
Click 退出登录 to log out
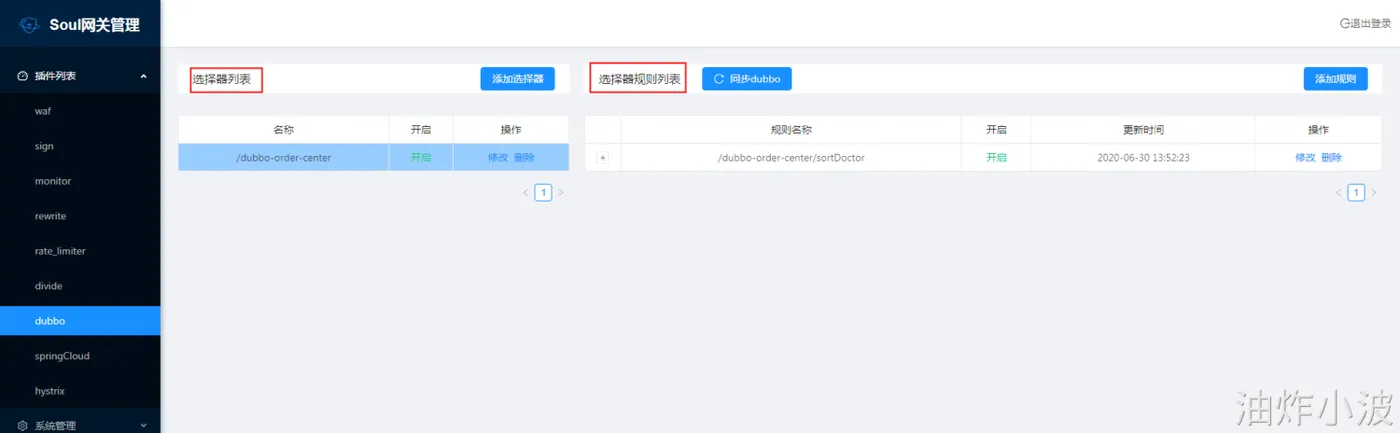pyautogui.click(x=1370, y=23)
